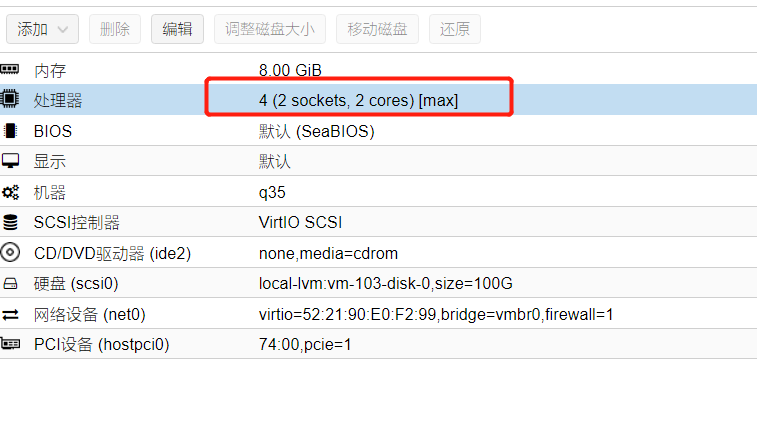Click the 移动磁盘 button
The height and width of the screenshot is (440, 757).
(x=377, y=29)
